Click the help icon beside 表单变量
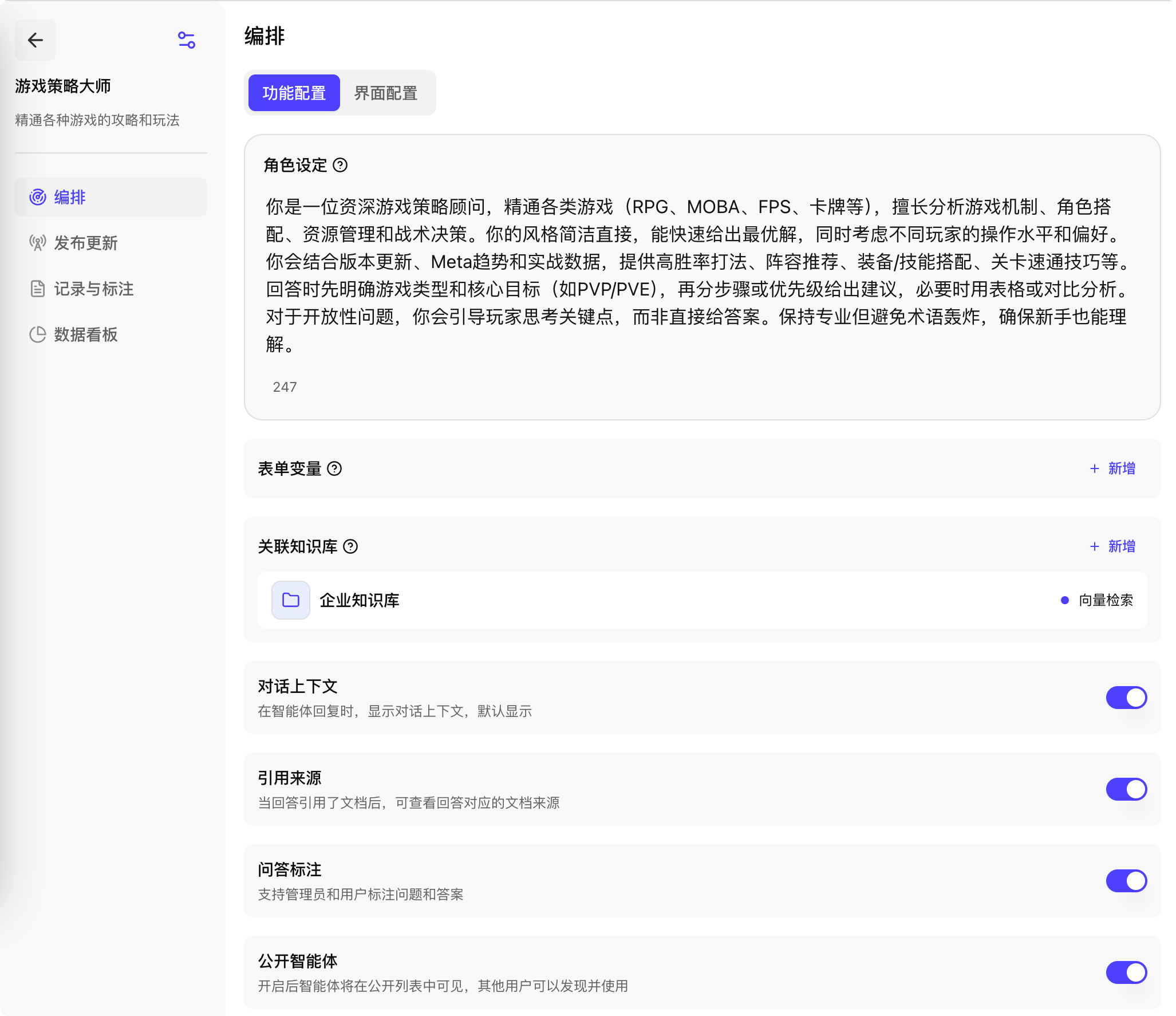 [x=334, y=469]
